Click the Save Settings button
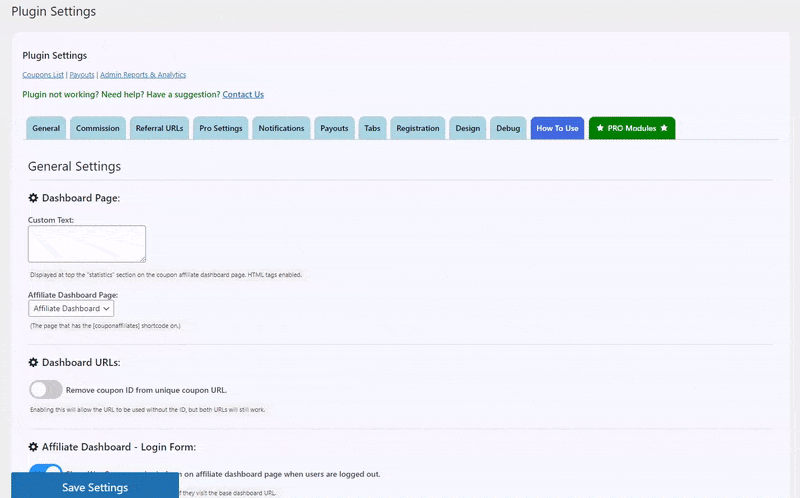Screen dimensions: 800x498 coord(95,485)
